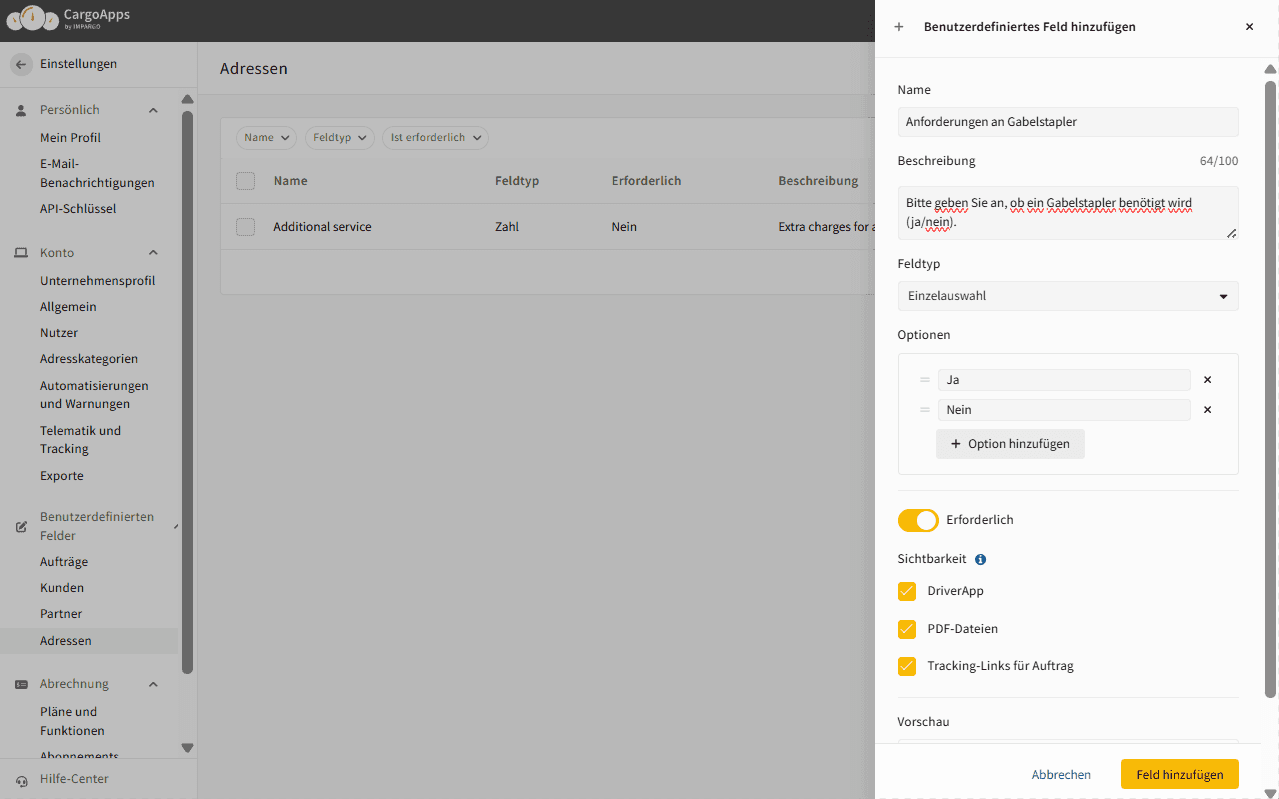This screenshot has height=799, width=1279.
Task: Grab the drag handle of the "Nein" option
Action: pyautogui.click(x=925, y=410)
